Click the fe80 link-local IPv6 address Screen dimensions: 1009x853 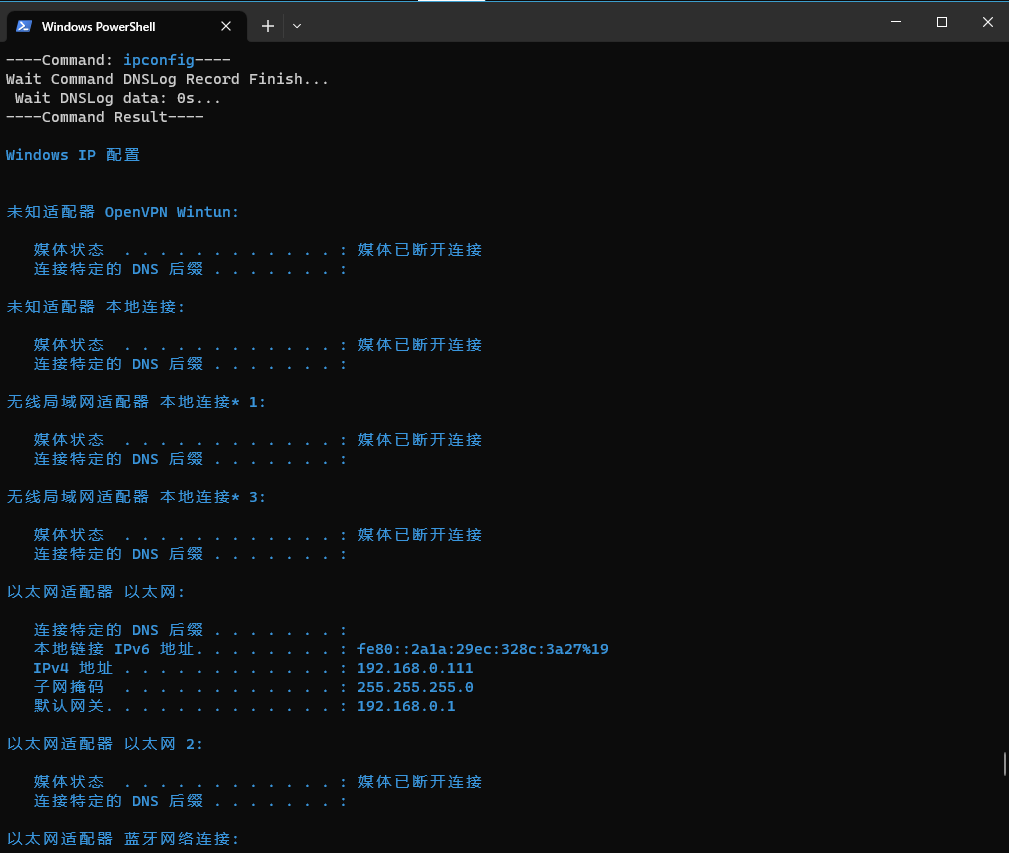tap(482, 649)
